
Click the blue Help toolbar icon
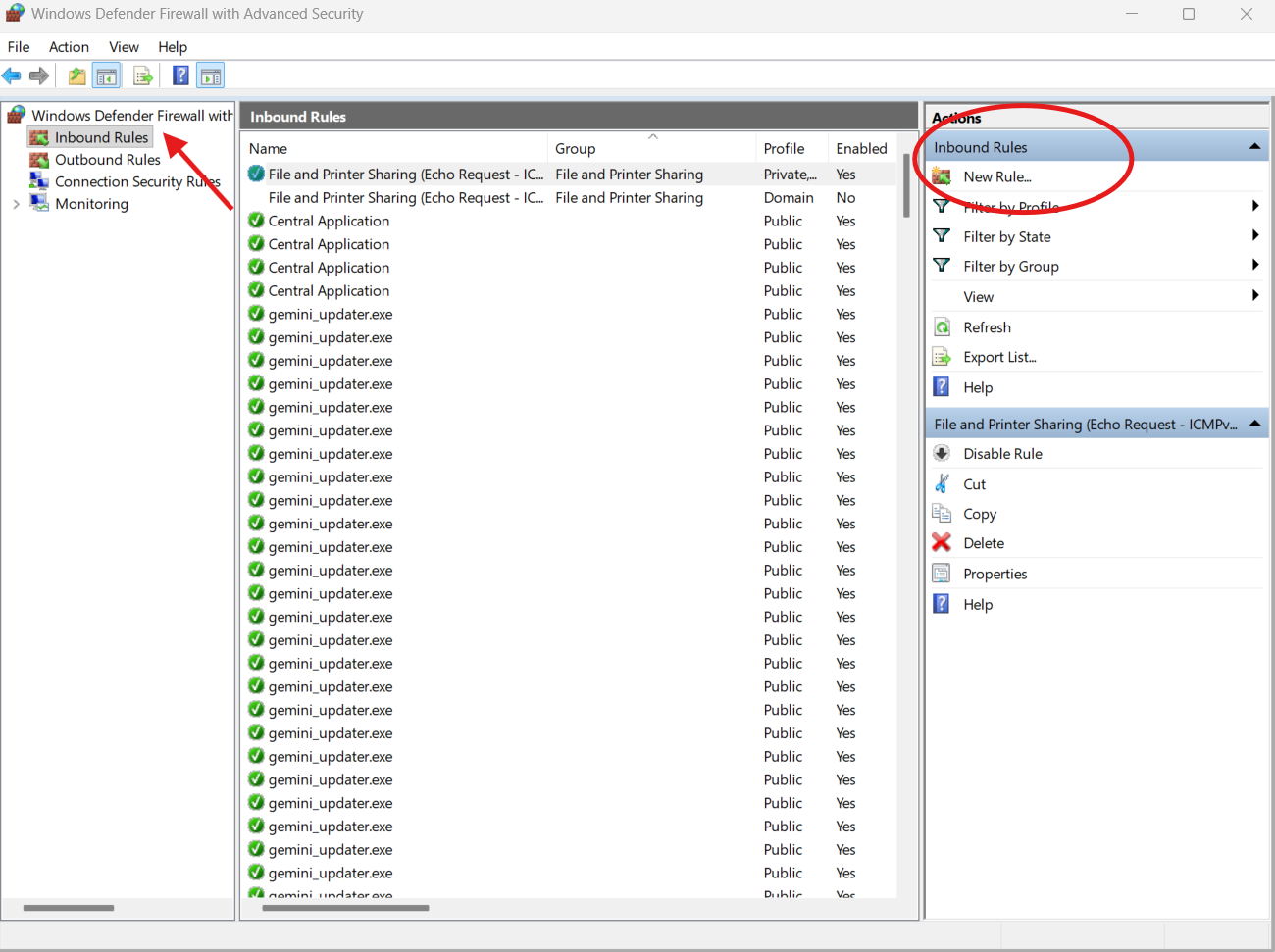180,75
